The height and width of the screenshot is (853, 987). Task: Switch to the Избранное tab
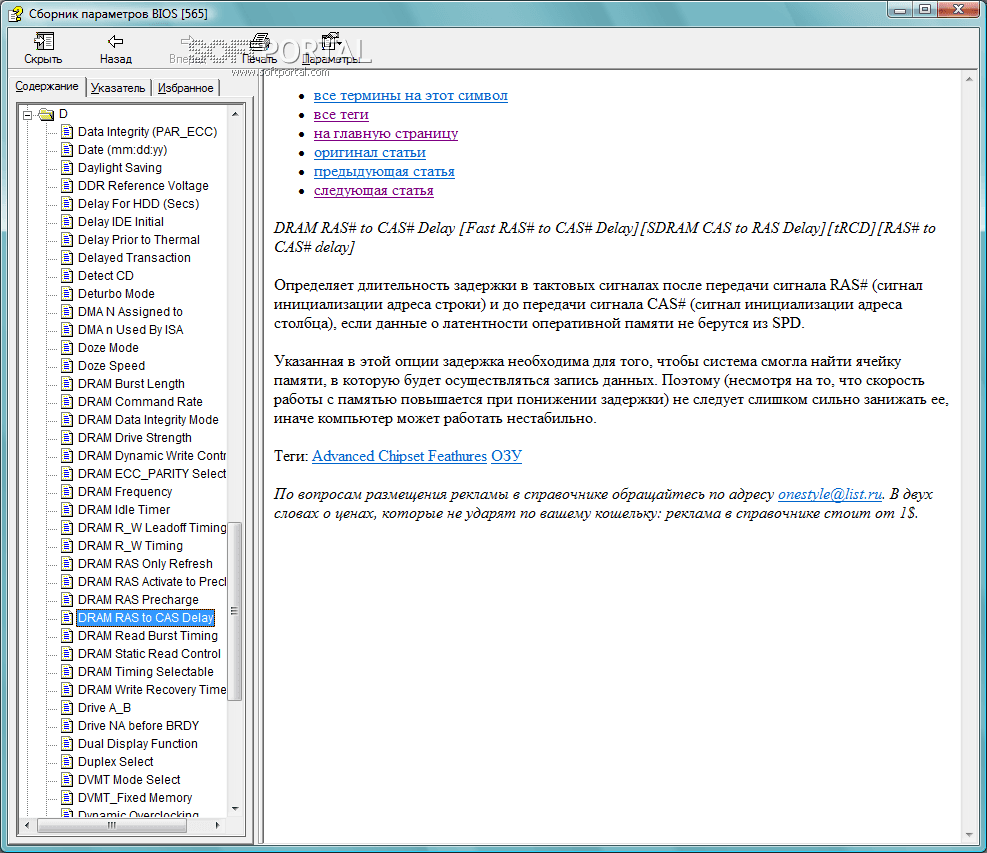pos(185,88)
